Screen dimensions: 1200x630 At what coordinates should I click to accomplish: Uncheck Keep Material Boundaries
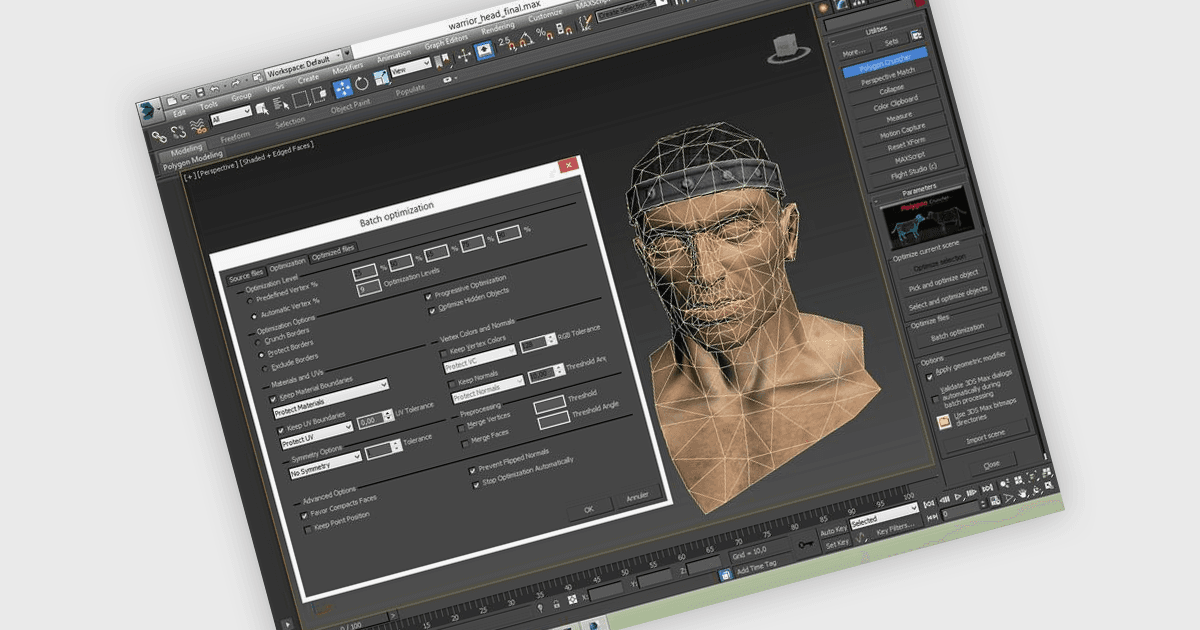(x=273, y=399)
